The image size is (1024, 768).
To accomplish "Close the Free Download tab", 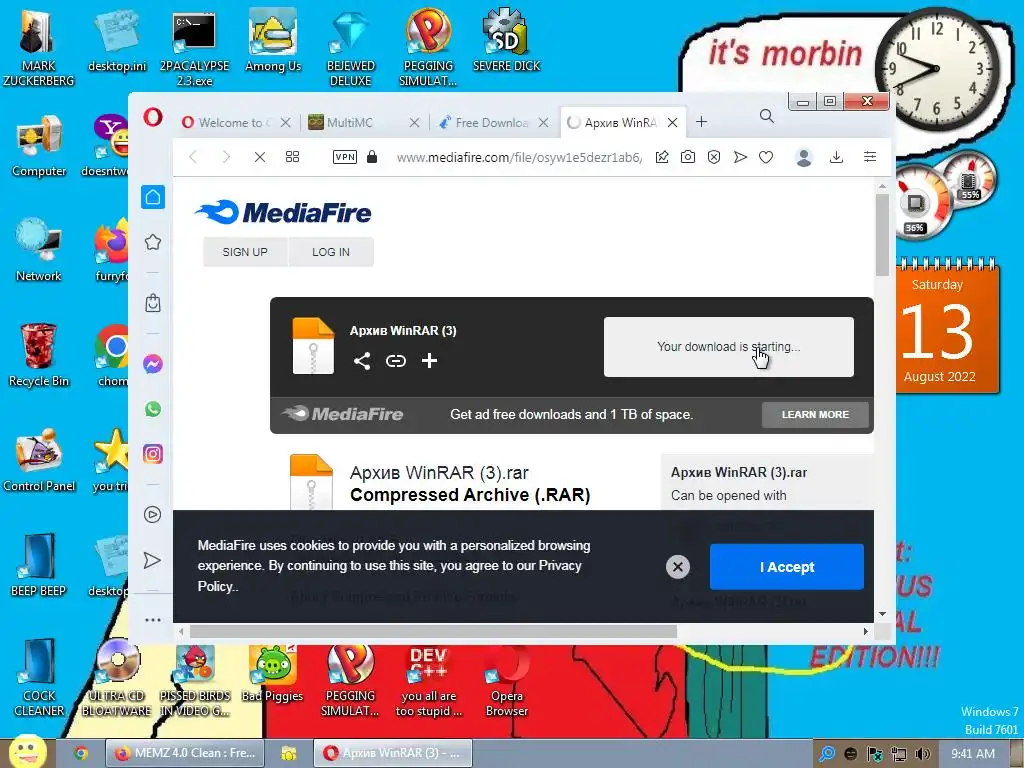I will point(543,122).
